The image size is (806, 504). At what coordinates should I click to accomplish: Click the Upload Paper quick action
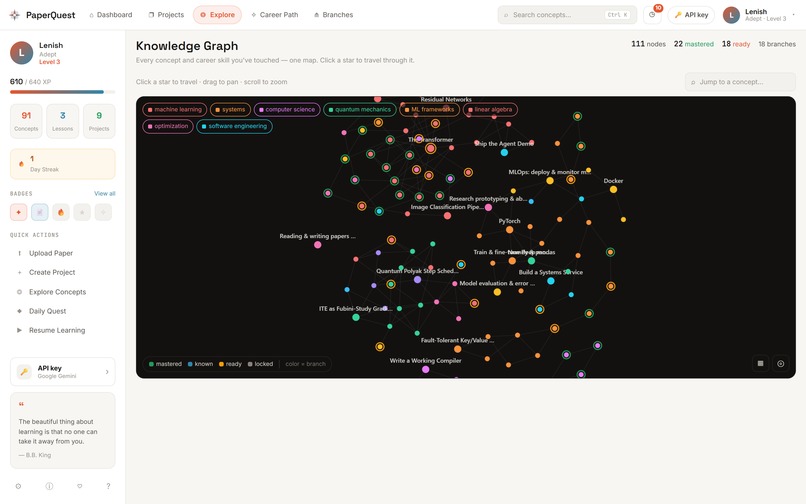63,253
